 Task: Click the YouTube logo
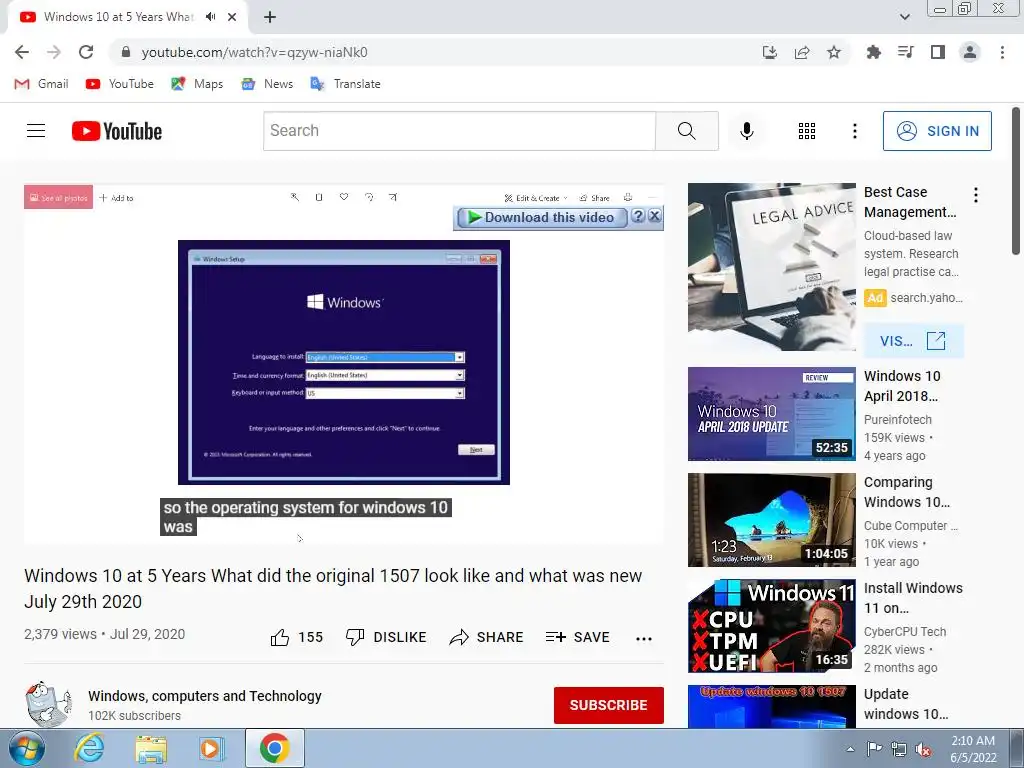[117, 131]
